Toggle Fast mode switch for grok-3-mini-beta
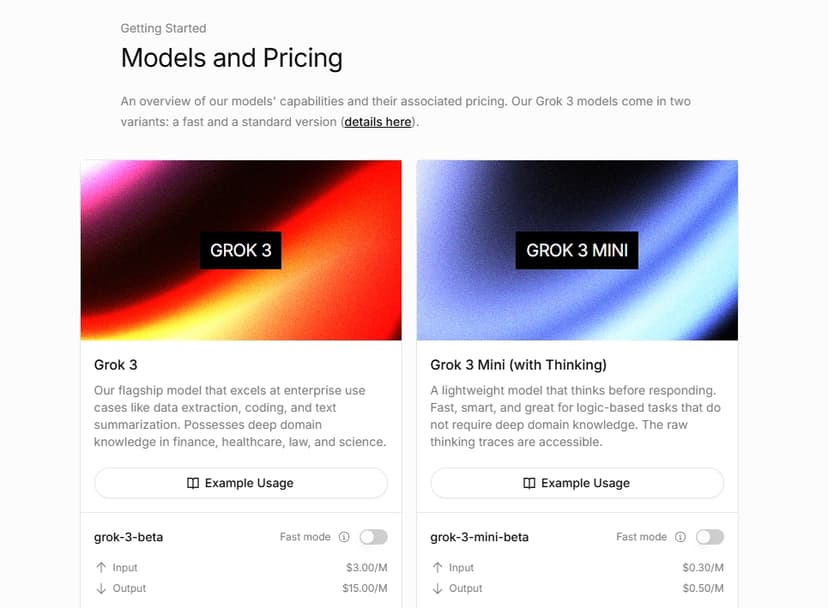The image size is (828, 608). pos(709,537)
